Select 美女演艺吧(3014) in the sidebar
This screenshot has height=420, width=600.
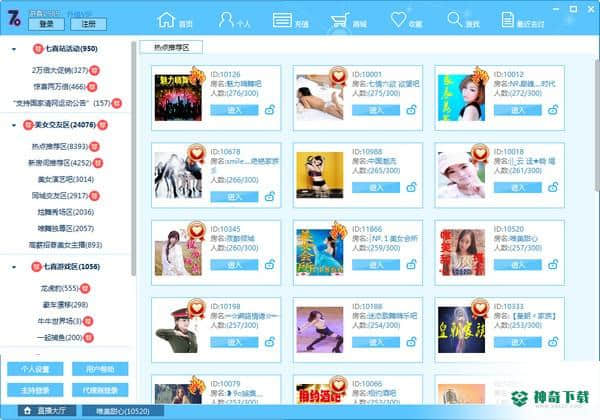[x=66, y=179]
